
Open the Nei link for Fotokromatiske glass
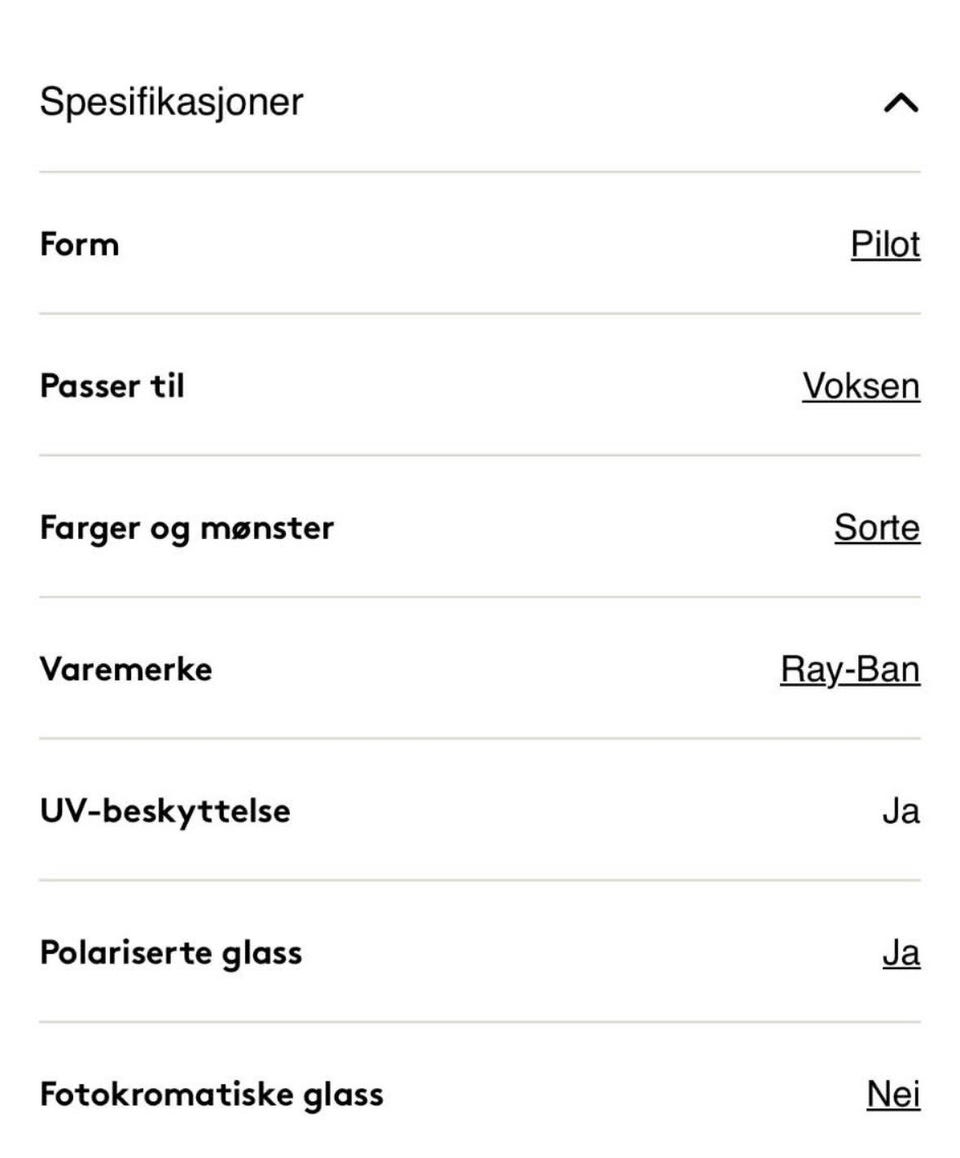pyautogui.click(x=894, y=1094)
